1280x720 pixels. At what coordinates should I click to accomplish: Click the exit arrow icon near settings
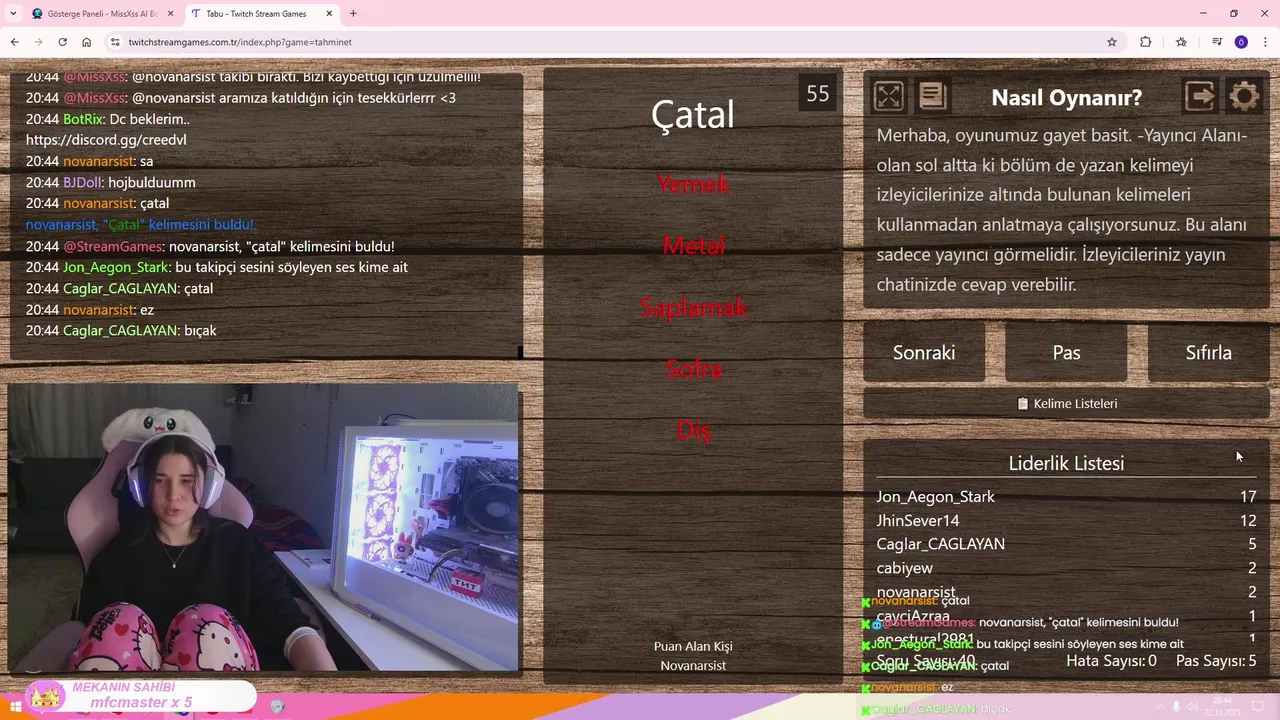point(1200,96)
